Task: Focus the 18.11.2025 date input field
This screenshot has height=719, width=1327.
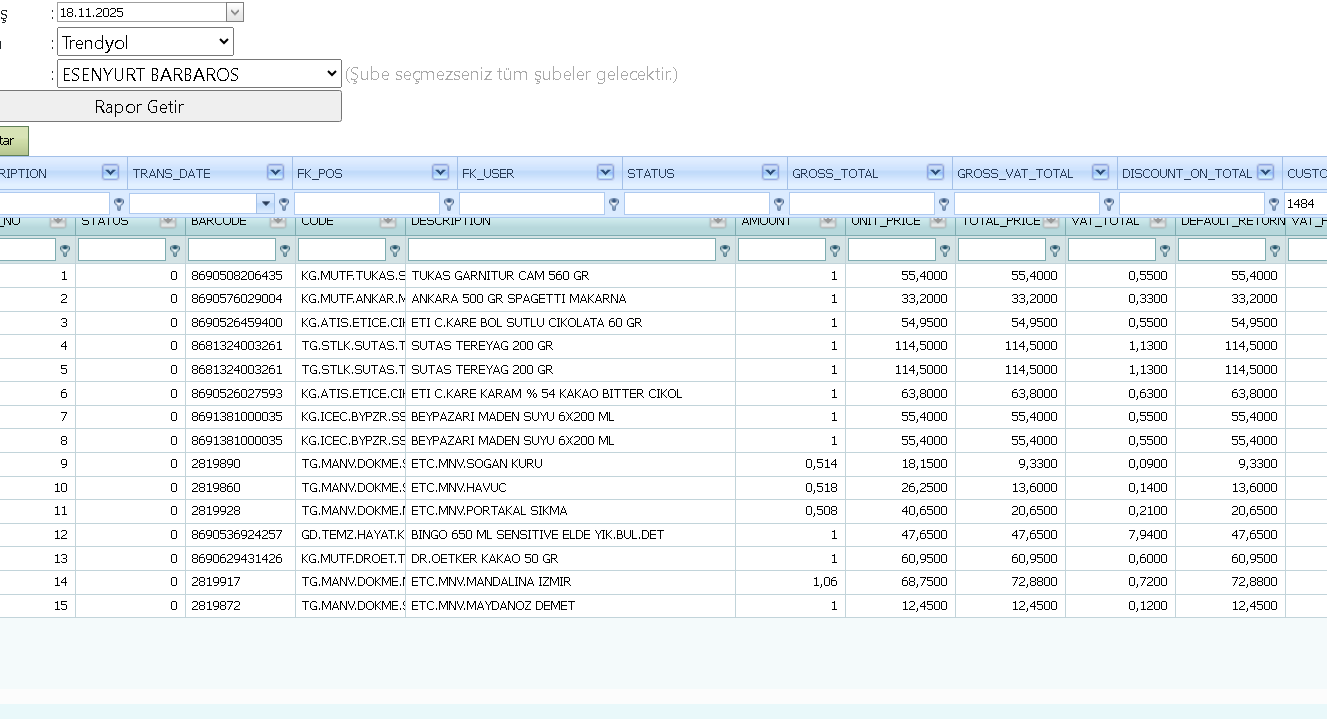Action: pyautogui.click(x=142, y=12)
